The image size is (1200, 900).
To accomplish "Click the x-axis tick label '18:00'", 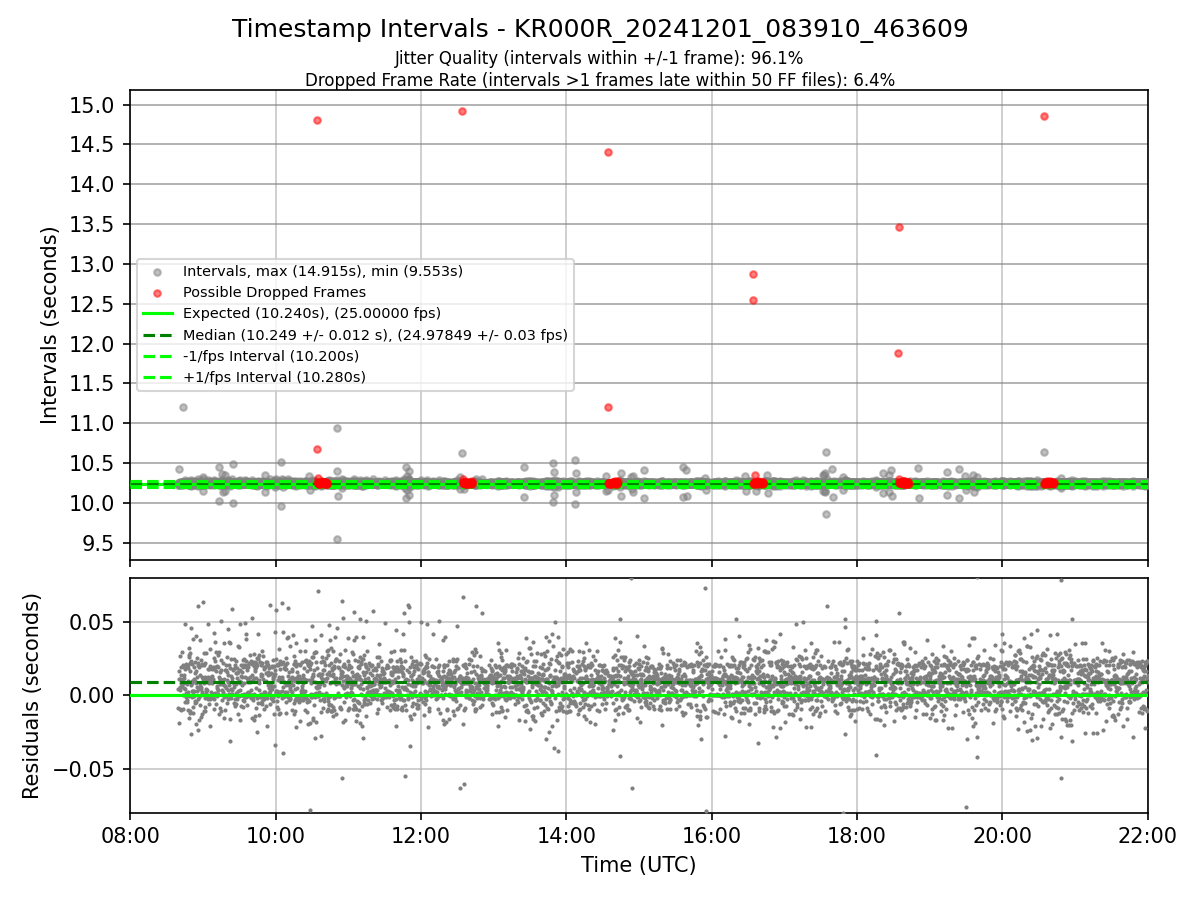I will tap(857, 835).
